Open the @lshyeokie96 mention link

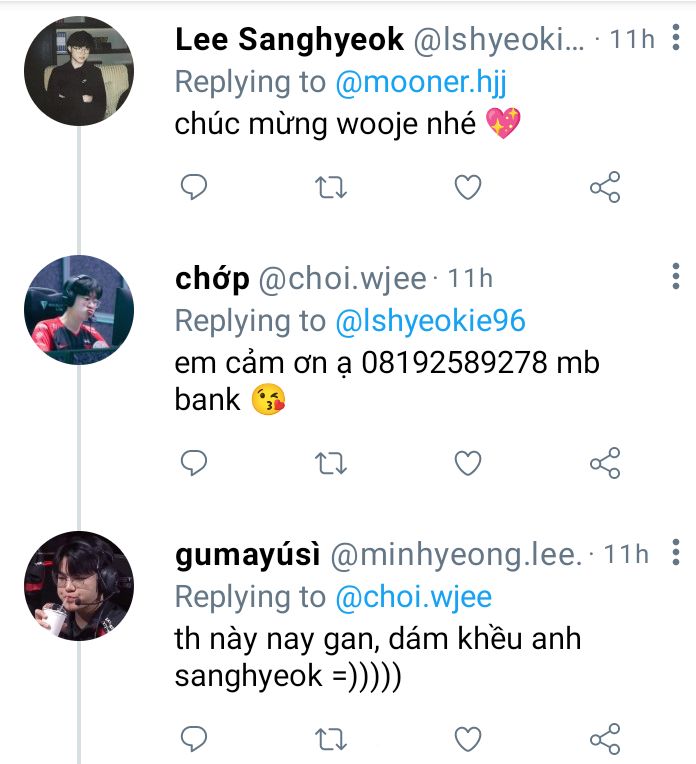pos(430,321)
